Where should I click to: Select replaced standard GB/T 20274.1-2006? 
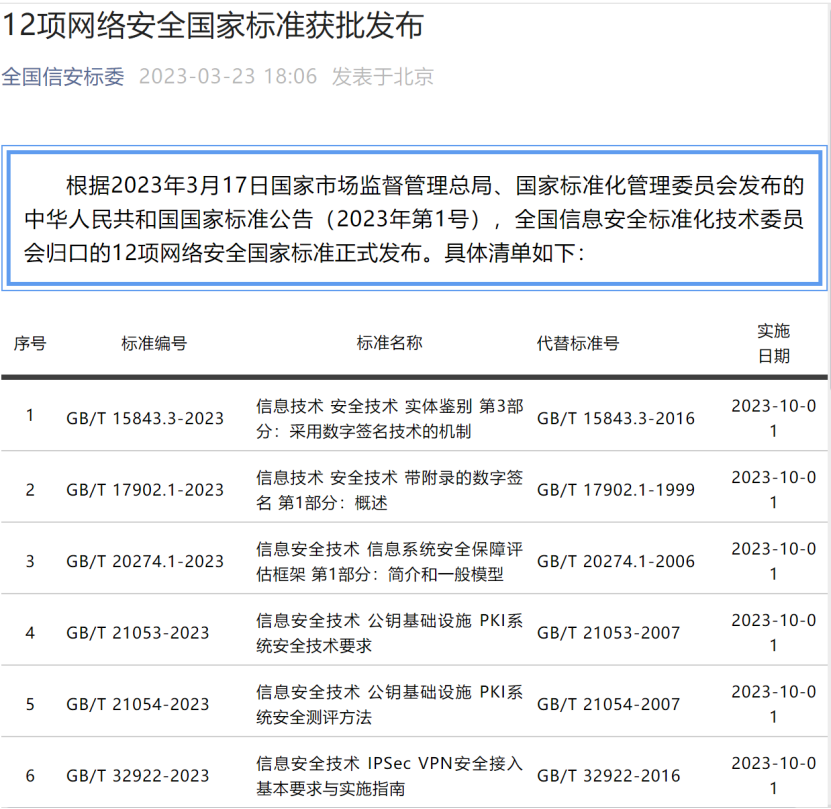pos(615,561)
